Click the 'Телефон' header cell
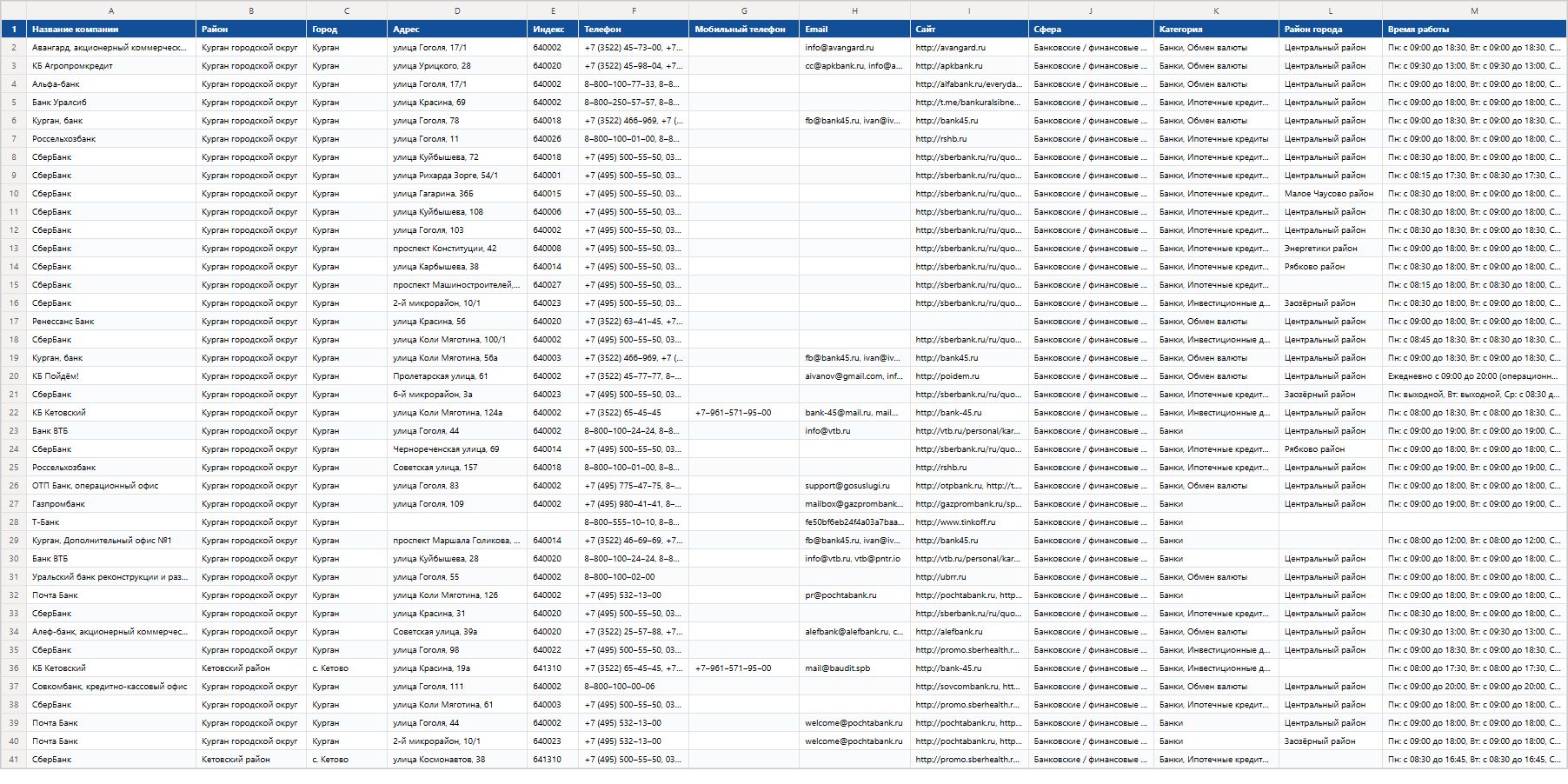This screenshot has height=784, width=1568. (634, 29)
